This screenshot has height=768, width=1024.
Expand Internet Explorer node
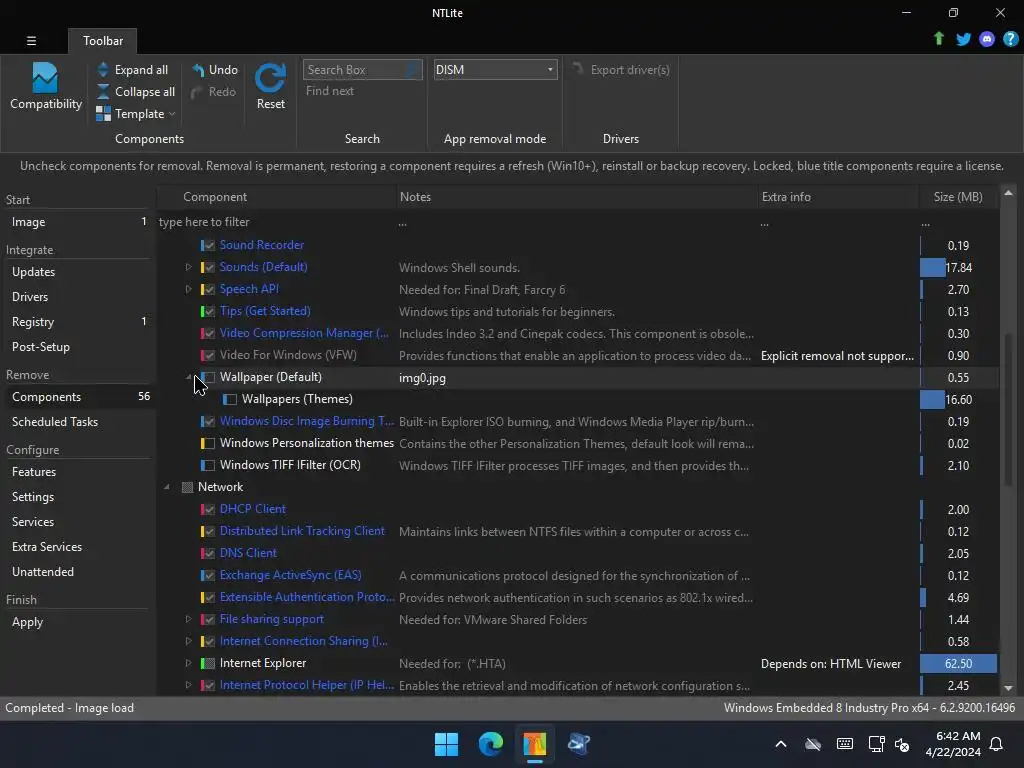point(188,663)
